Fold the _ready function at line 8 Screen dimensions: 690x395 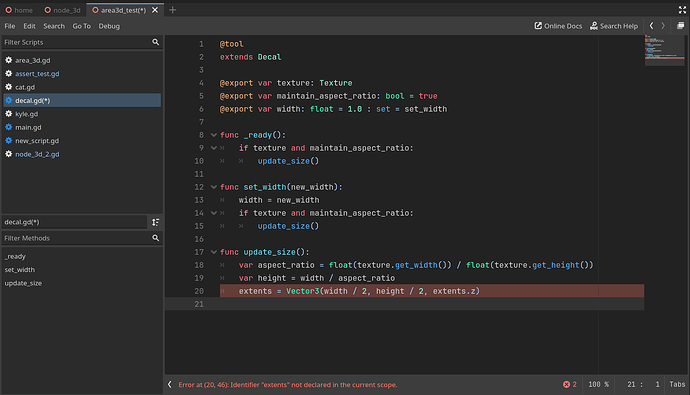[213, 135]
